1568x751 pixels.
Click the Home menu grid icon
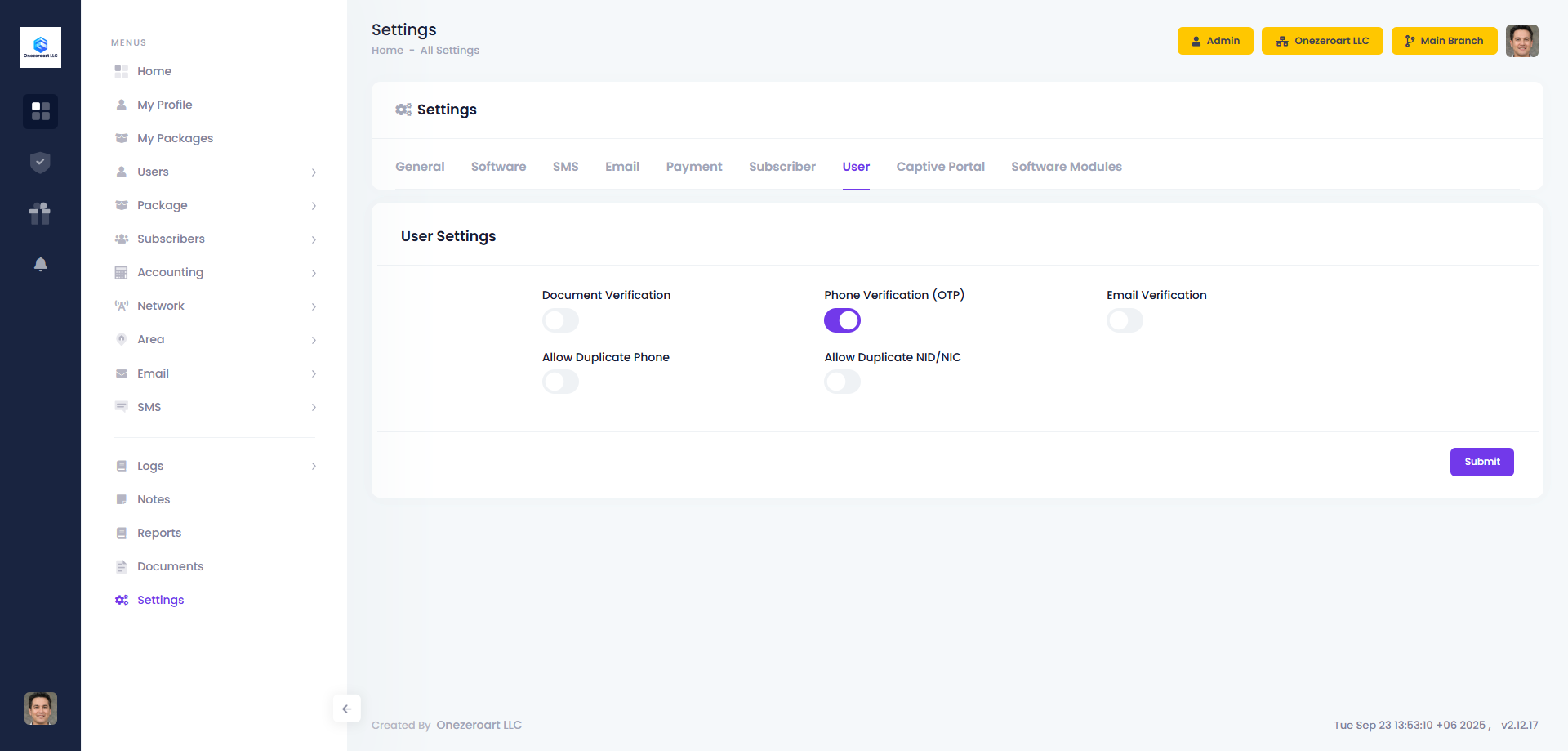[122, 71]
